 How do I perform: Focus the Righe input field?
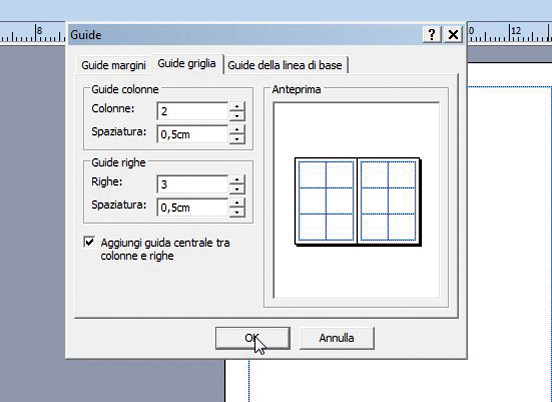[x=193, y=184]
